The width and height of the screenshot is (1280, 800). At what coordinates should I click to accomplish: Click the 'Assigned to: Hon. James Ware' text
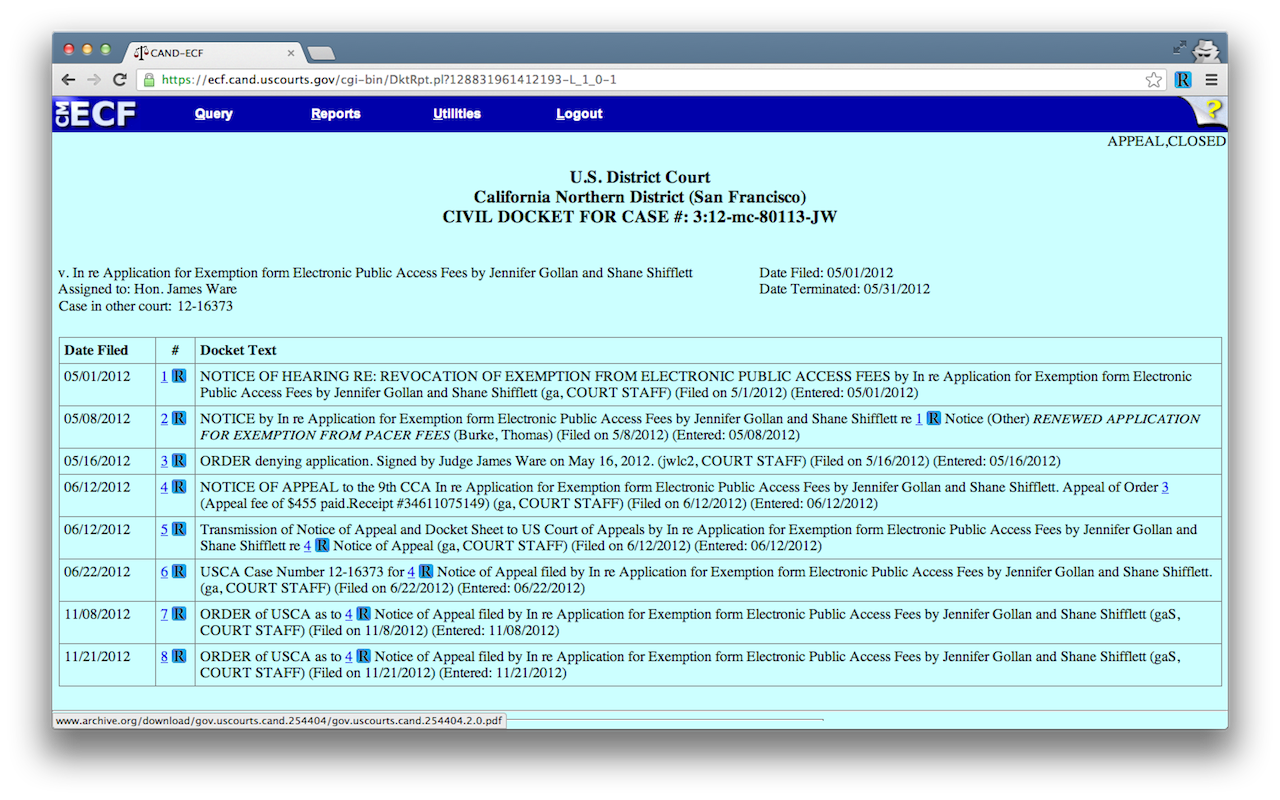click(x=148, y=289)
